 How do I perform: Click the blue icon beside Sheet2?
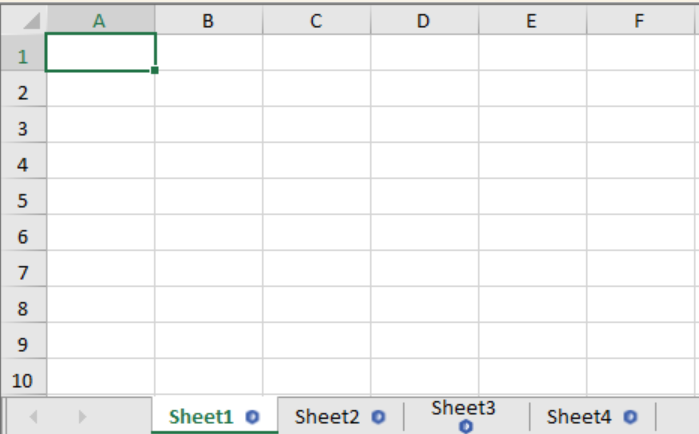pos(378,417)
